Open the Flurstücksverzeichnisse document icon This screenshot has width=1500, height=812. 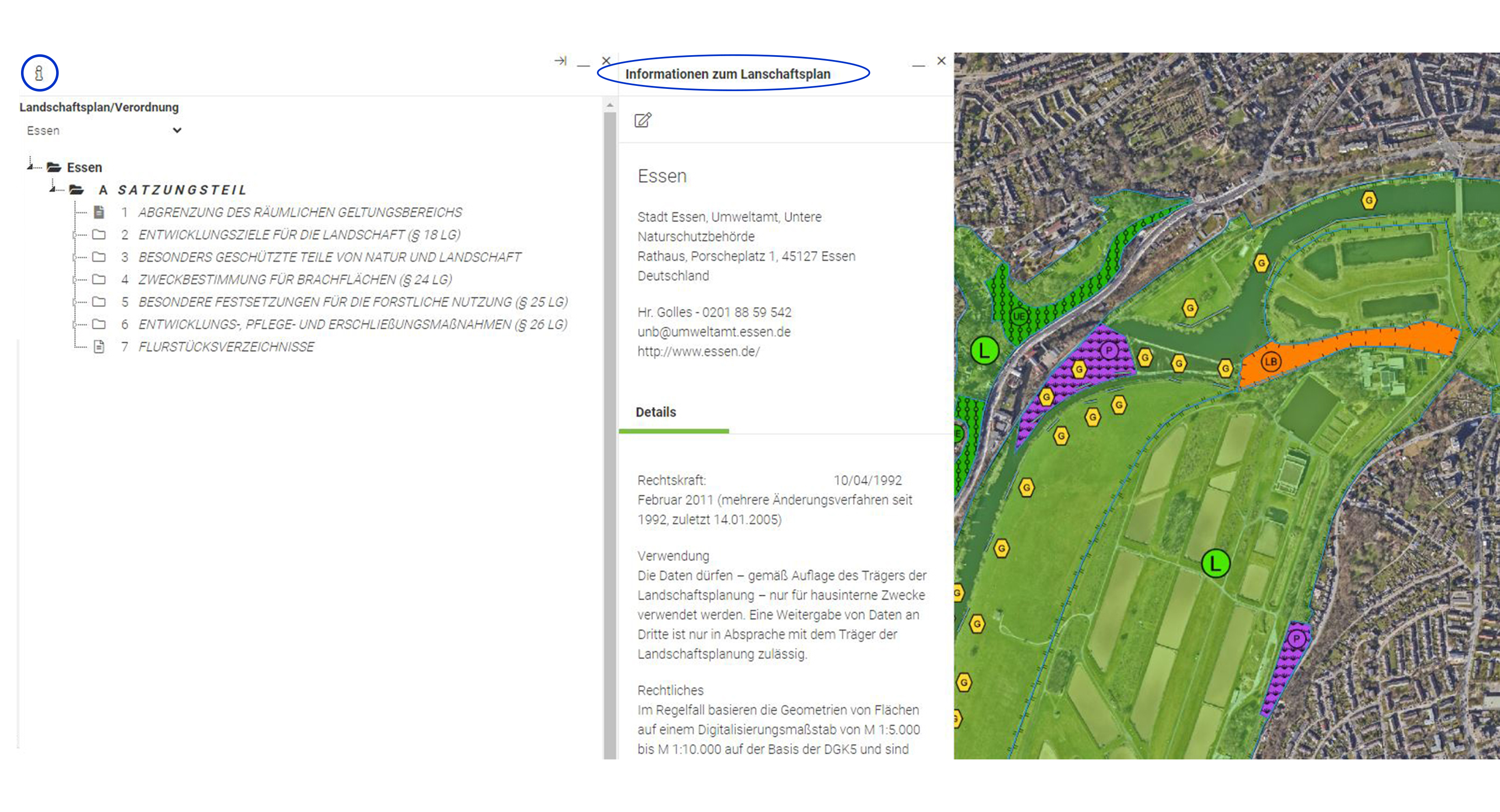coord(99,346)
